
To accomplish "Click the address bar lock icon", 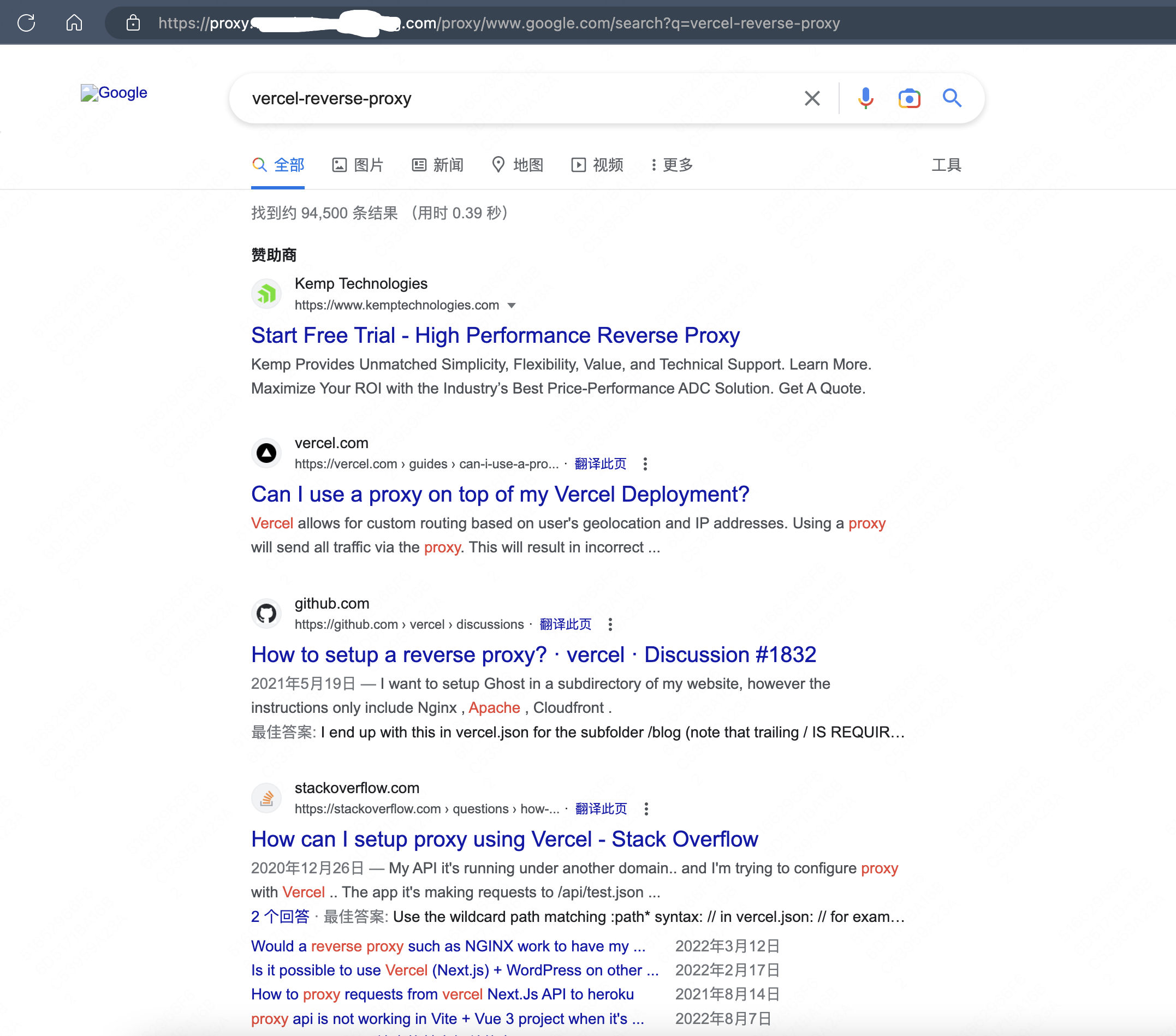I will (x=133, y=23).
